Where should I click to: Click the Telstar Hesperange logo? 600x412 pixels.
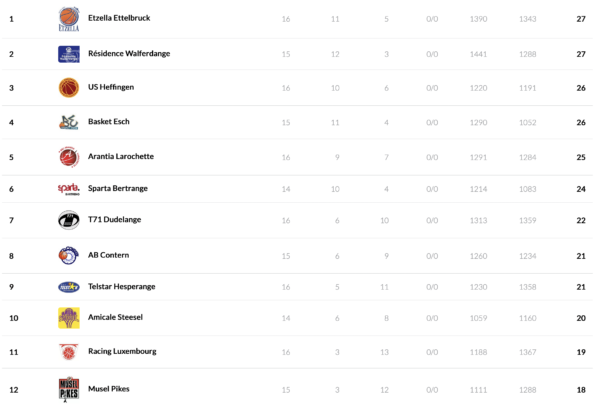coord(68,286)
